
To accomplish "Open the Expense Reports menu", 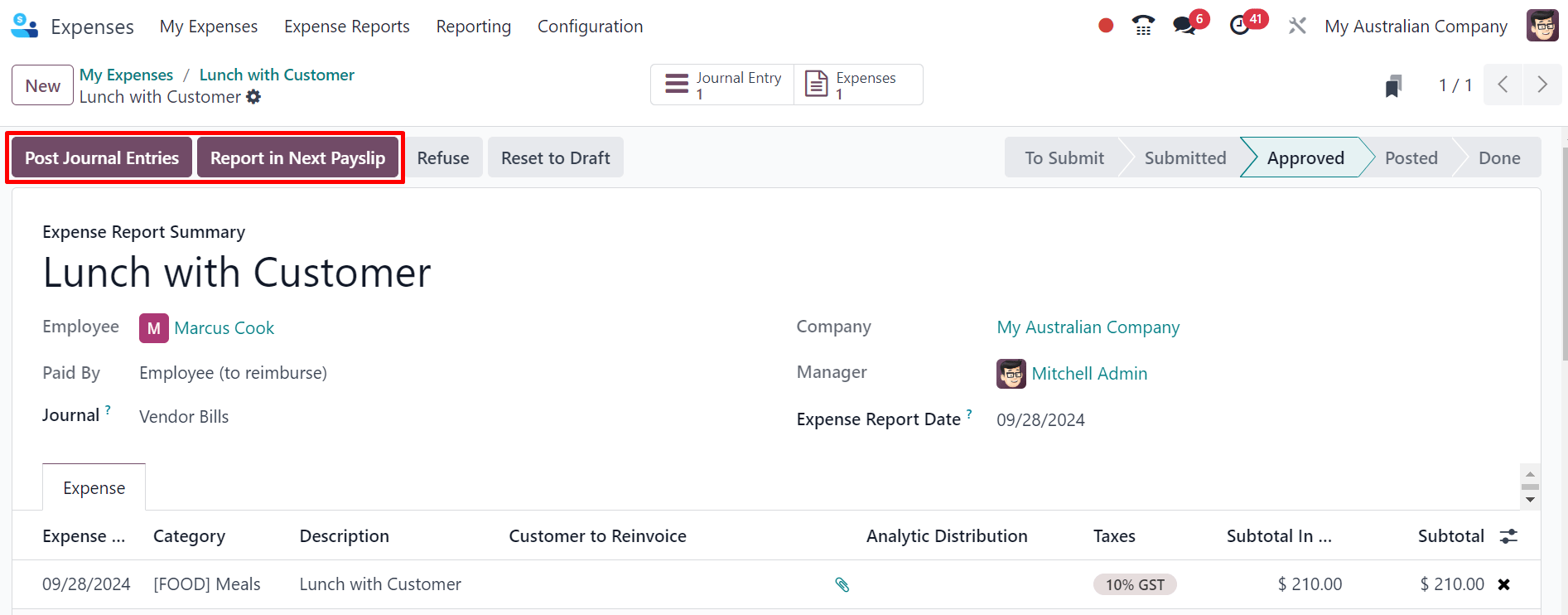I will point(346,27).
